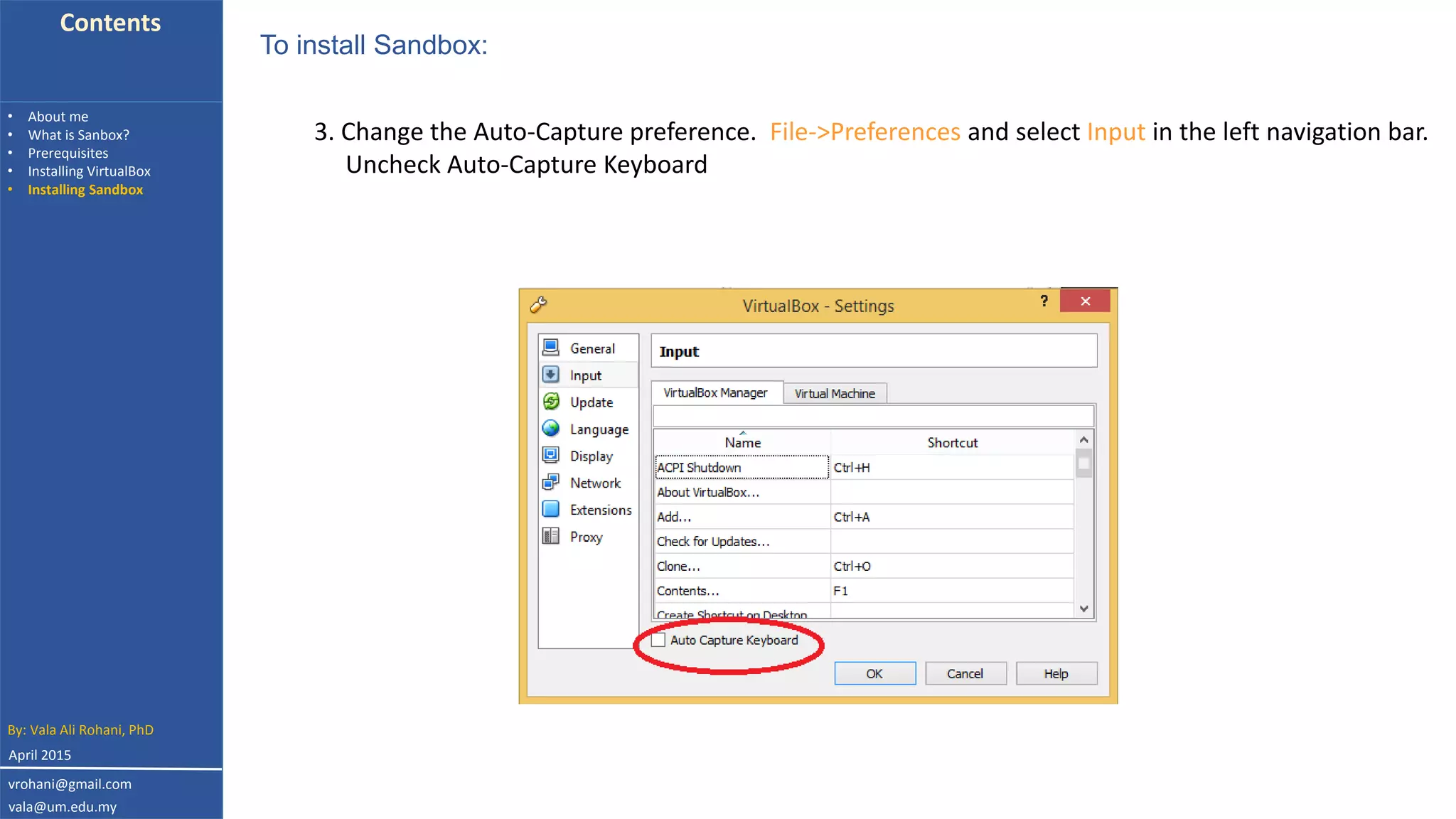Click the wrench icon in the title bar
The width and height of the screenshot is (1456, 819).
pos(538,305)
